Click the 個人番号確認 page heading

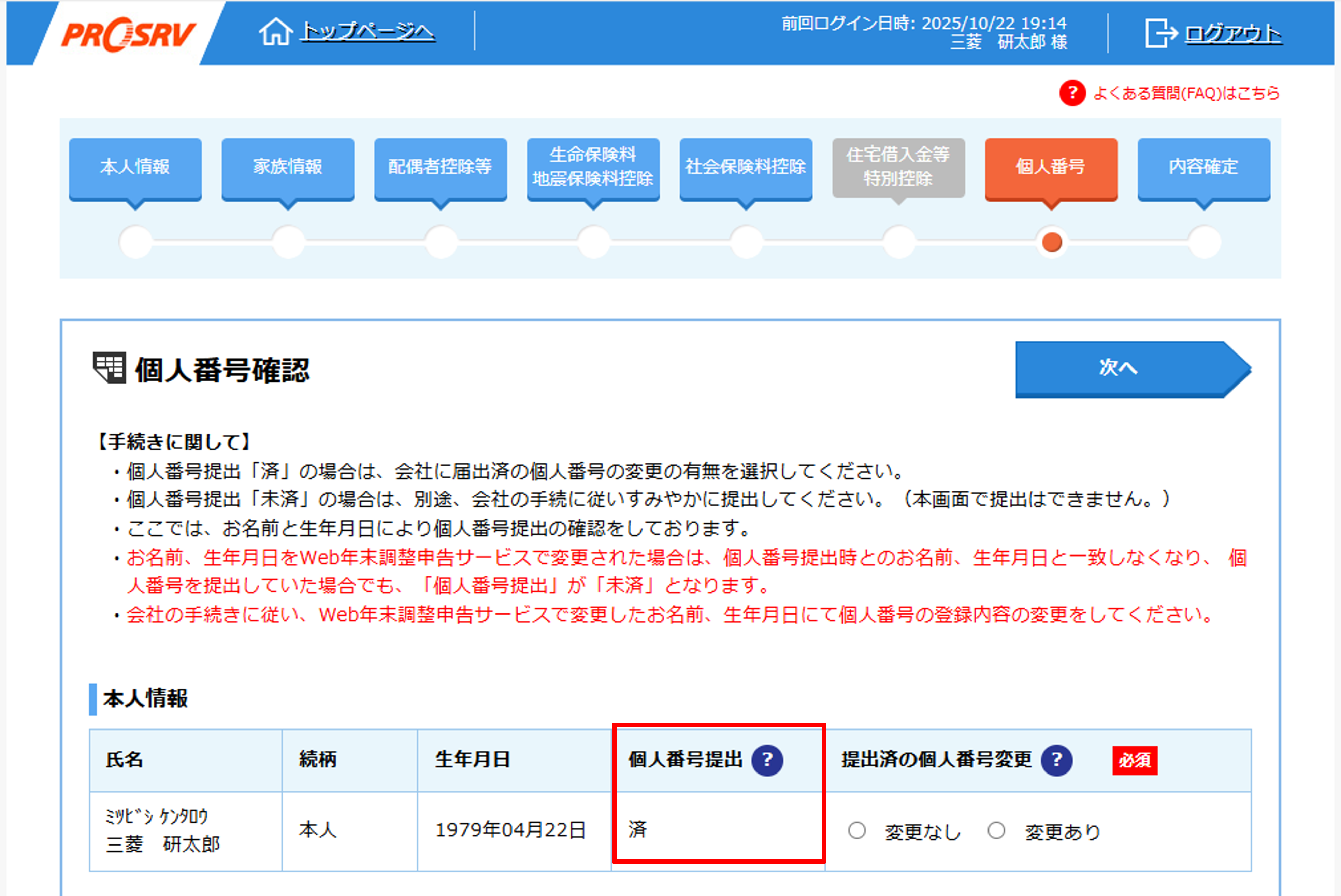[222, 370]
